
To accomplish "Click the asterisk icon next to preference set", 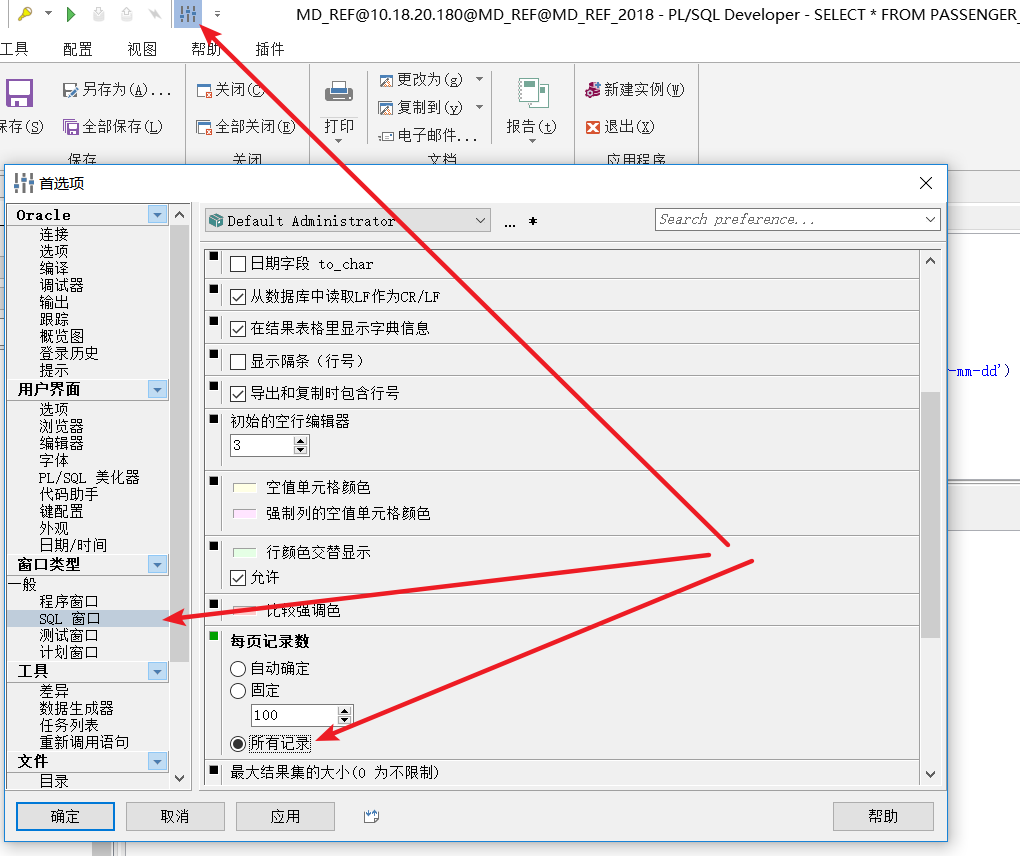I will point(533,221).
